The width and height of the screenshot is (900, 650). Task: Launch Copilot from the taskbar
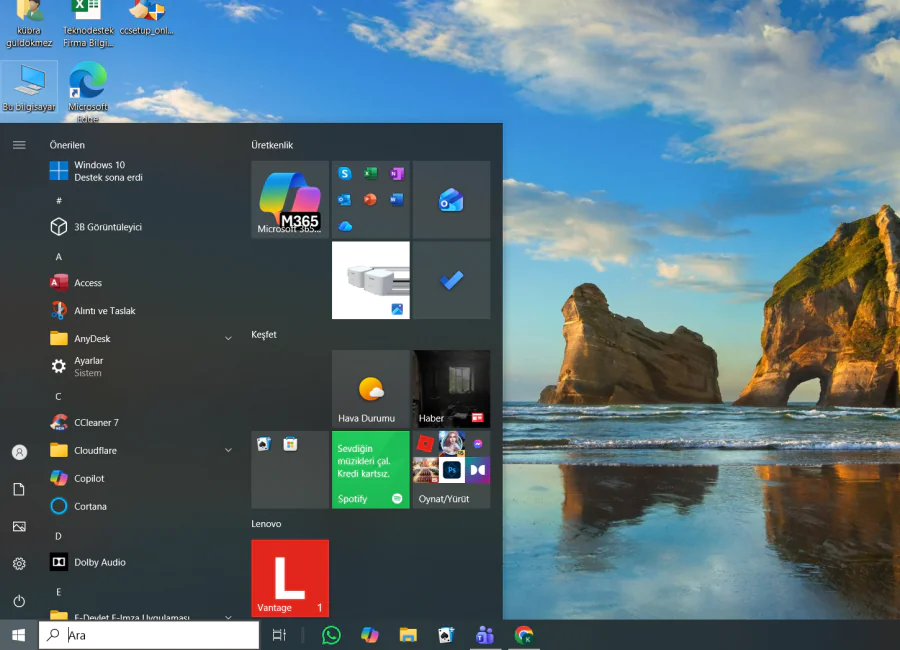(x=369, y=635)
